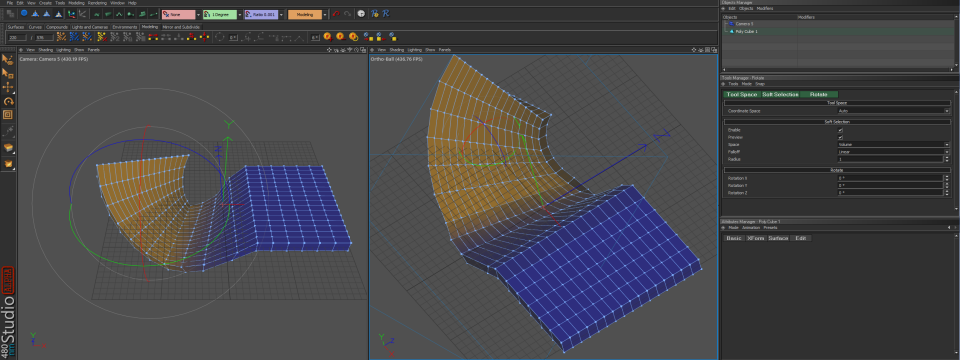
Task: Click the white clock icon in top toolbar
Action: point(361,14)
